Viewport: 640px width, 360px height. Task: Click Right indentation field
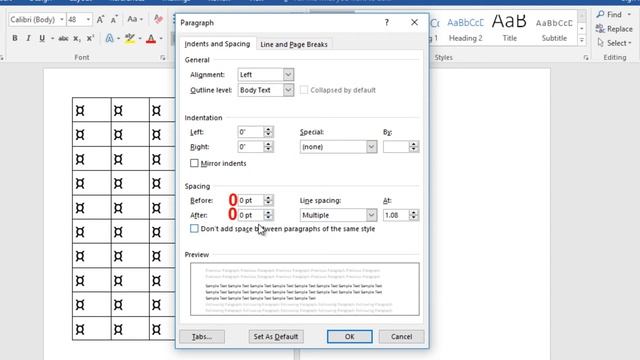tap(251, 147)
